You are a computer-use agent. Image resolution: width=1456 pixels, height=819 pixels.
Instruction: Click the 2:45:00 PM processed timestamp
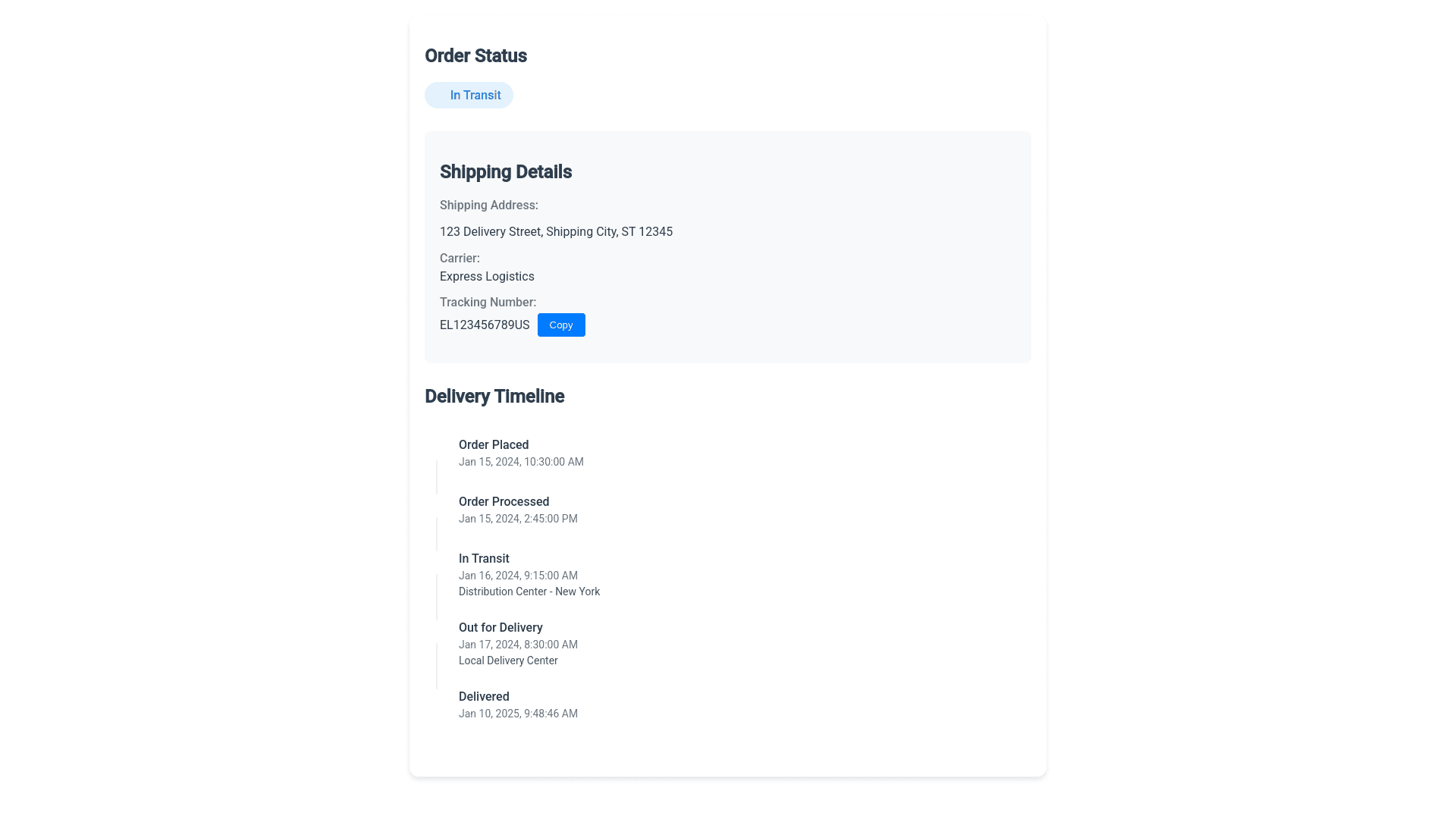click(518, 519)
